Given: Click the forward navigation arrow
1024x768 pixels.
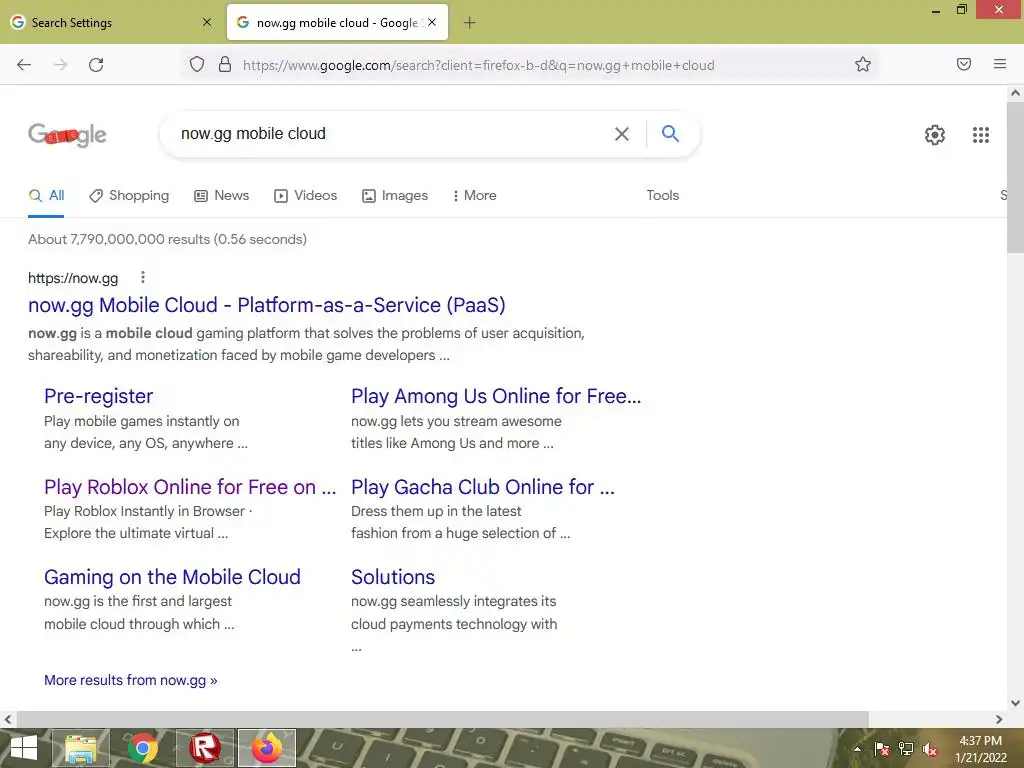Looking at the screenshot, I should click(60, 65).
